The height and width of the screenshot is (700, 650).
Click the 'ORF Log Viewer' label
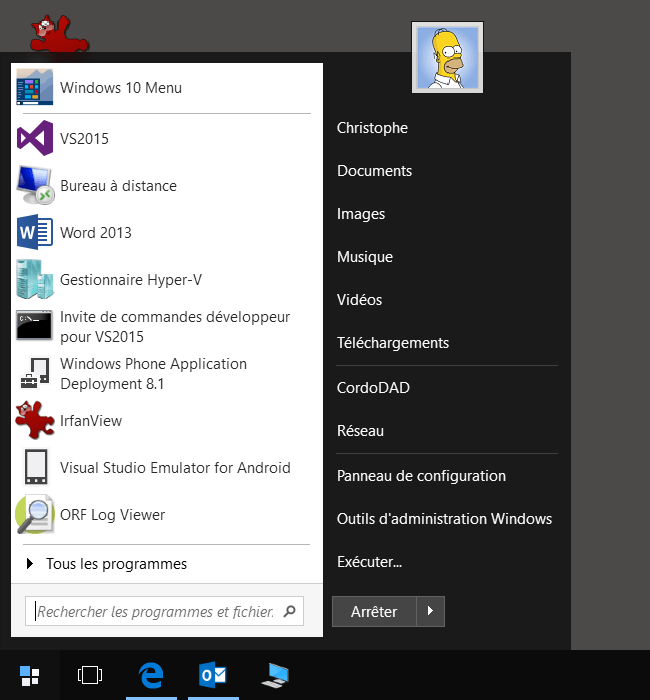pyautogui.click(x=112, y=515)
